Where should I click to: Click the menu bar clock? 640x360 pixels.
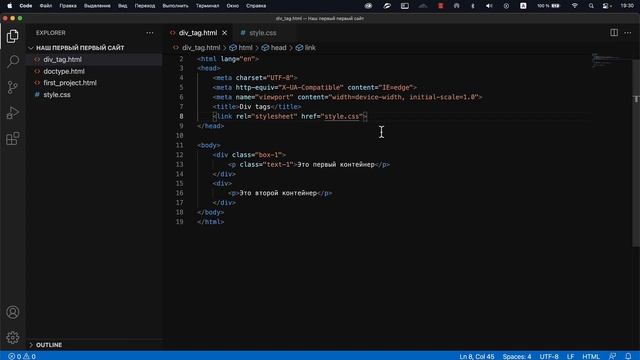[627, 6]
